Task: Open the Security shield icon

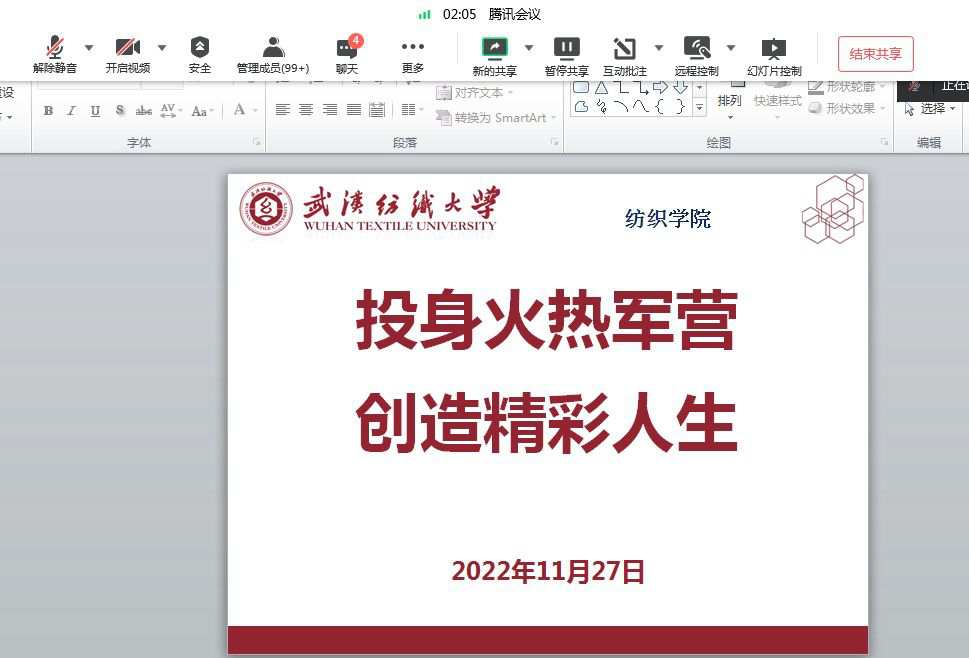Action: (200, 55)
